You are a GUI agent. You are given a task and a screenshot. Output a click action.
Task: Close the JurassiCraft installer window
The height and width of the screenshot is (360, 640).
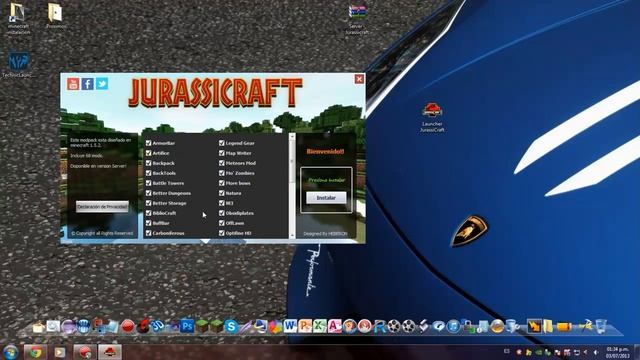[x=359, y=79]
